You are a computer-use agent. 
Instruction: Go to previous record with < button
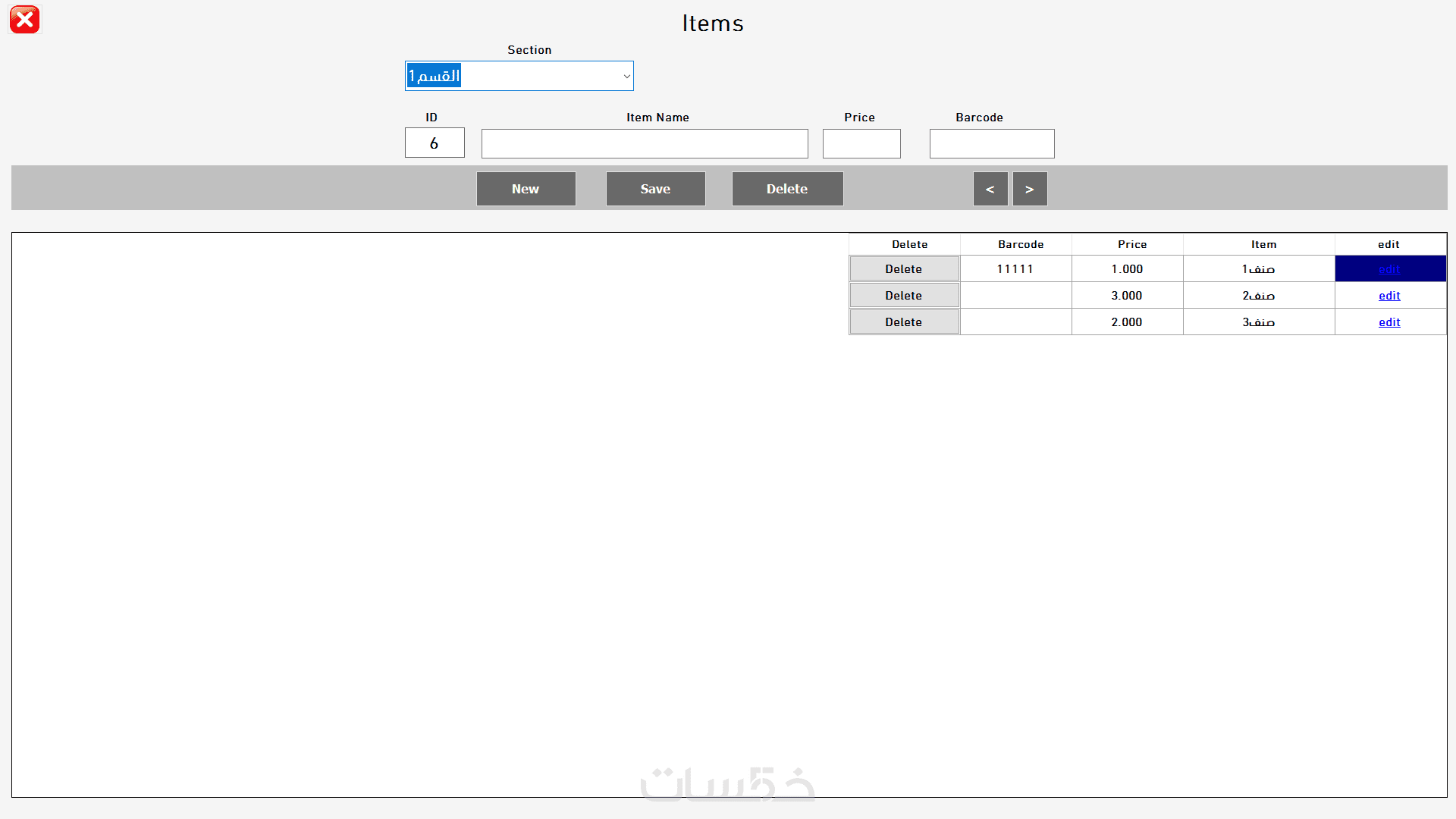990,189
